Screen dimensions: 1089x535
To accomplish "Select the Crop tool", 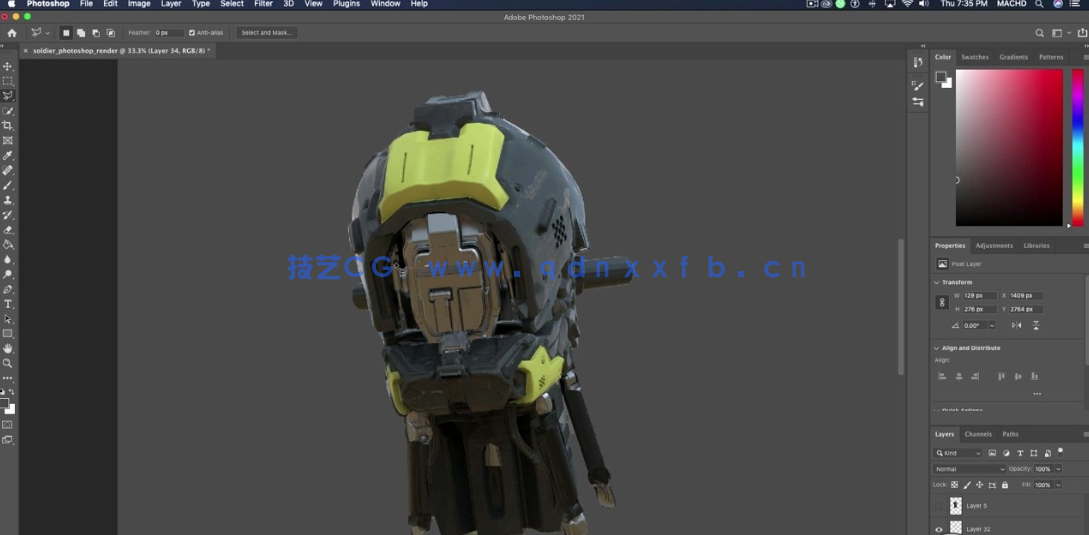I will (x=8, y=126).
